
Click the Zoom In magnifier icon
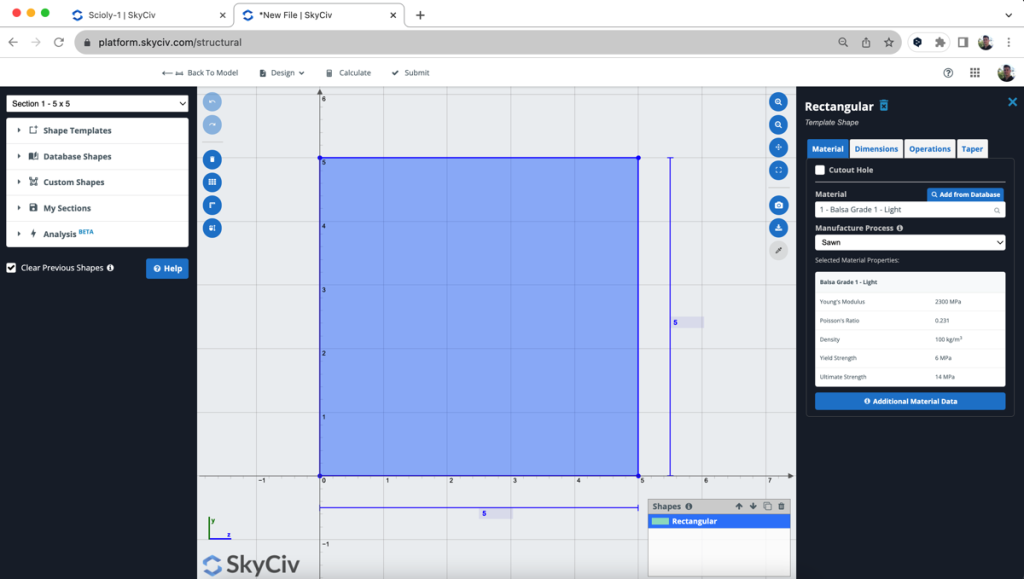(x=779, y=101)
